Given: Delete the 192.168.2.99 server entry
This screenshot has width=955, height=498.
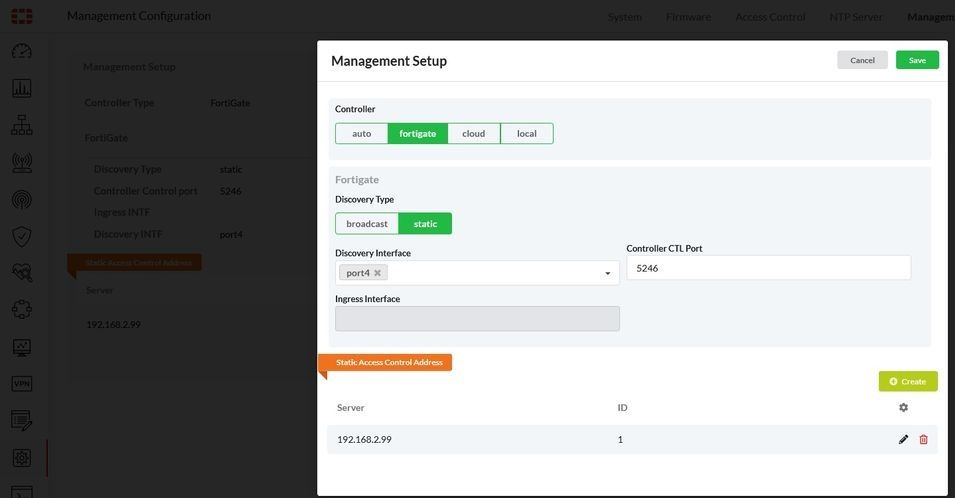Looking at the screenshot, I should point(923,439).
